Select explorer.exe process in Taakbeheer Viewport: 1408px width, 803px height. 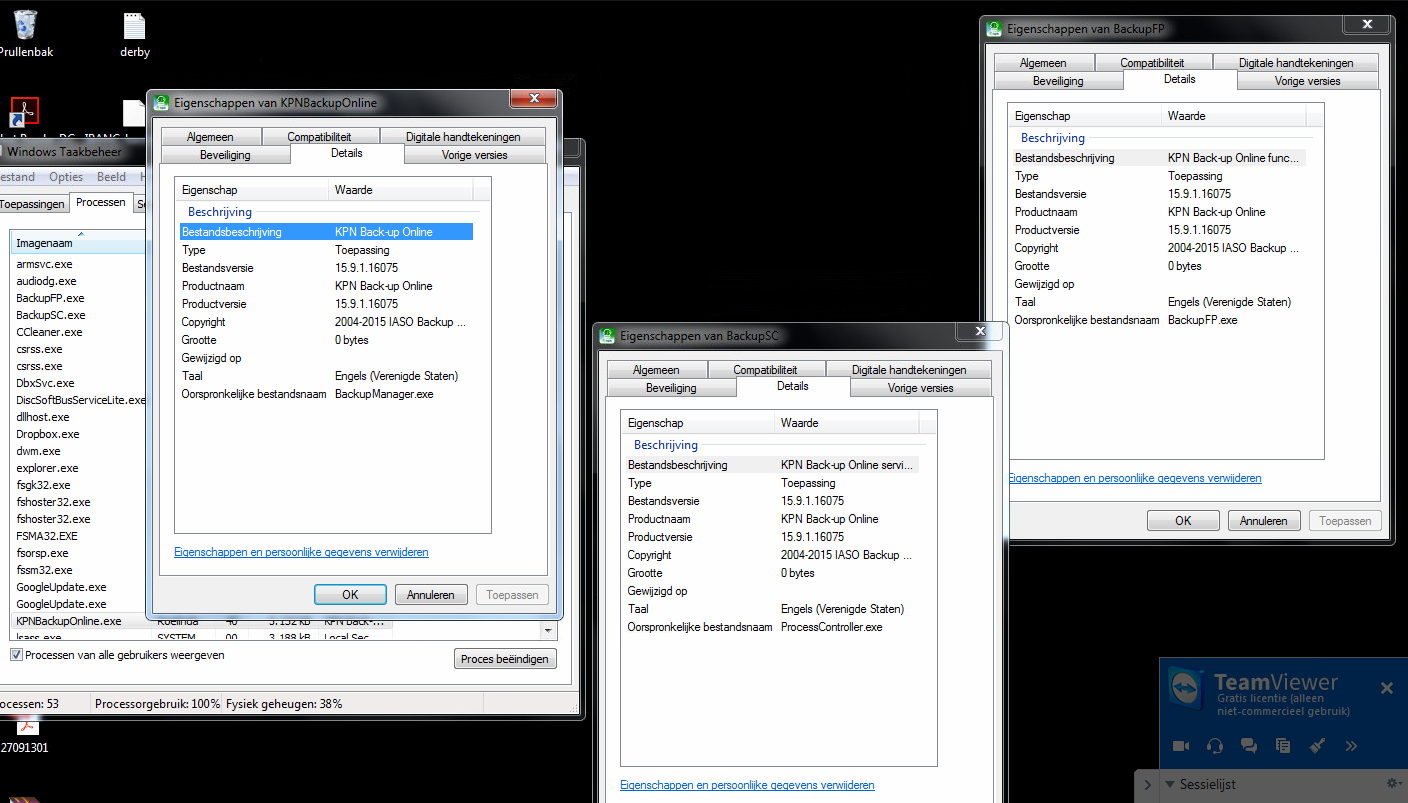coord(46,468)
